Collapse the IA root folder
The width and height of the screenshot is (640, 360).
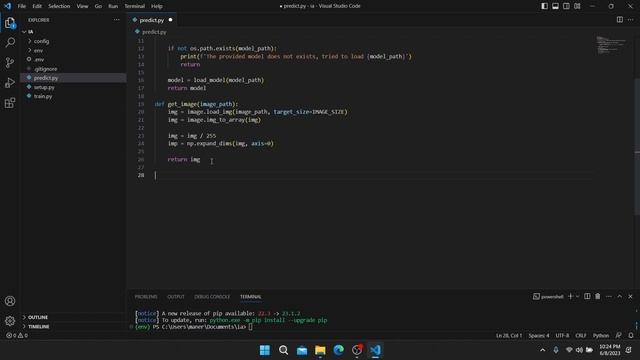(31, 32)
